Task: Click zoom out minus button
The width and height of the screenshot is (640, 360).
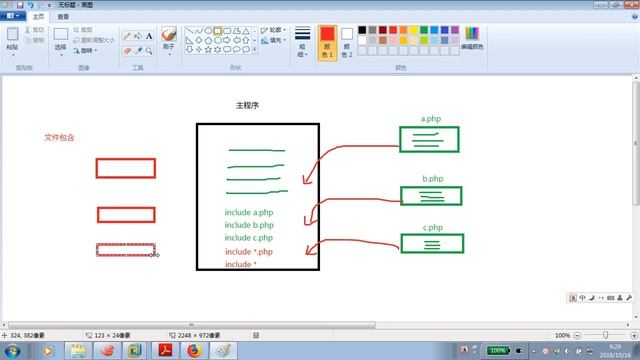Action: [x=577, y=336]
